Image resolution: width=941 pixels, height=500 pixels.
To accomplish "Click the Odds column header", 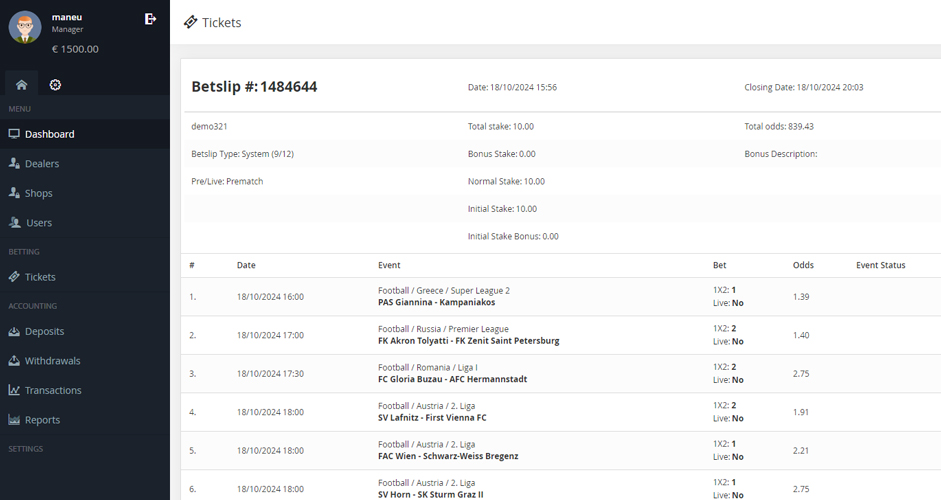I will pyautogui.click(x=803, y=265).
